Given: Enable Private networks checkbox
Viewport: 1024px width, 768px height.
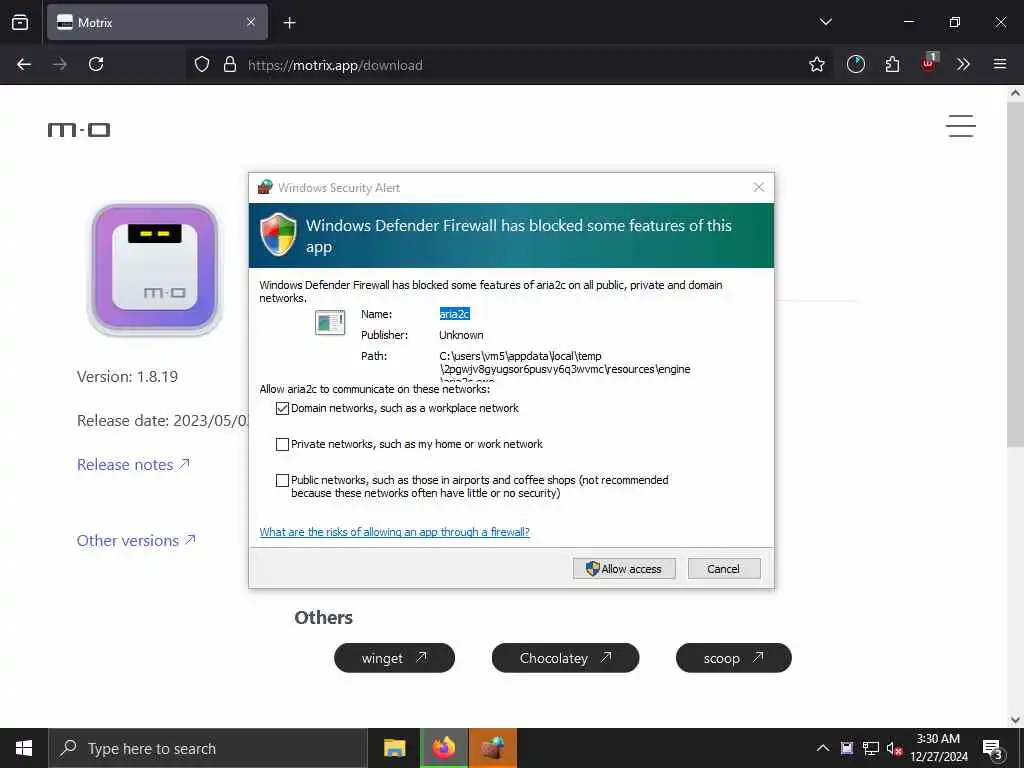Looking at the screenshot, I should click(282, 445).
